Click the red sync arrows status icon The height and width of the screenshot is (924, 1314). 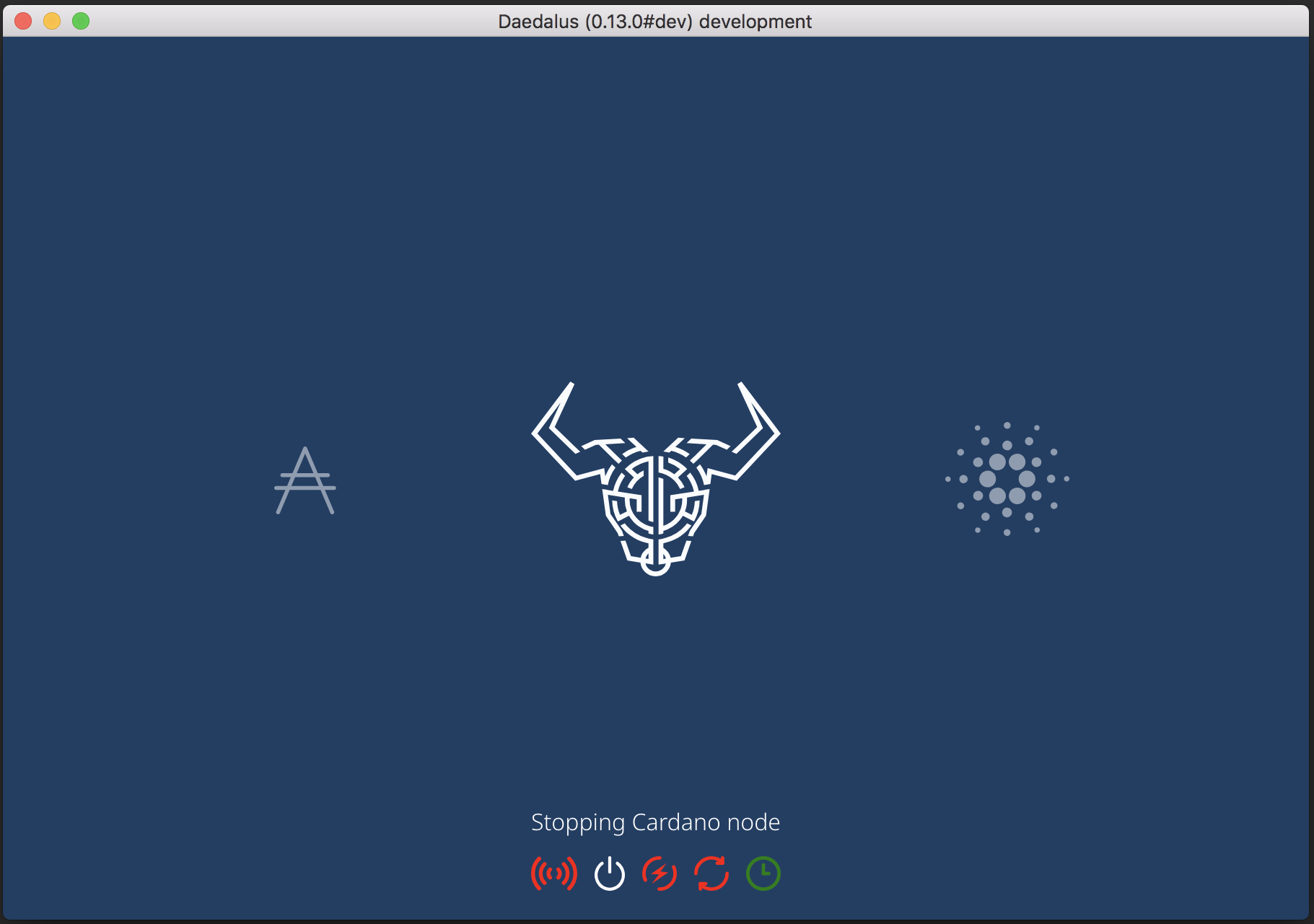[x=711, y=874]
